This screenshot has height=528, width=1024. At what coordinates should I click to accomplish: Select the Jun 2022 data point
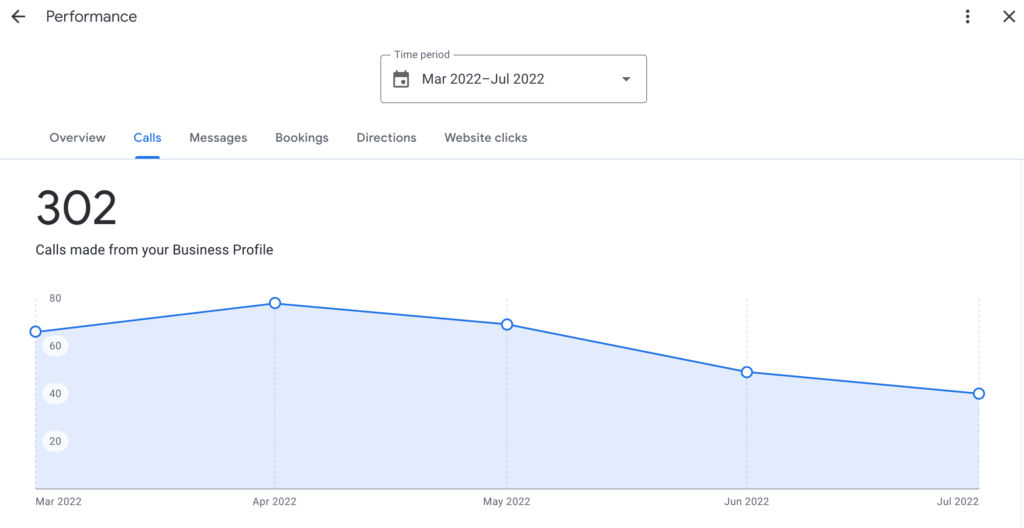point(746,372)
